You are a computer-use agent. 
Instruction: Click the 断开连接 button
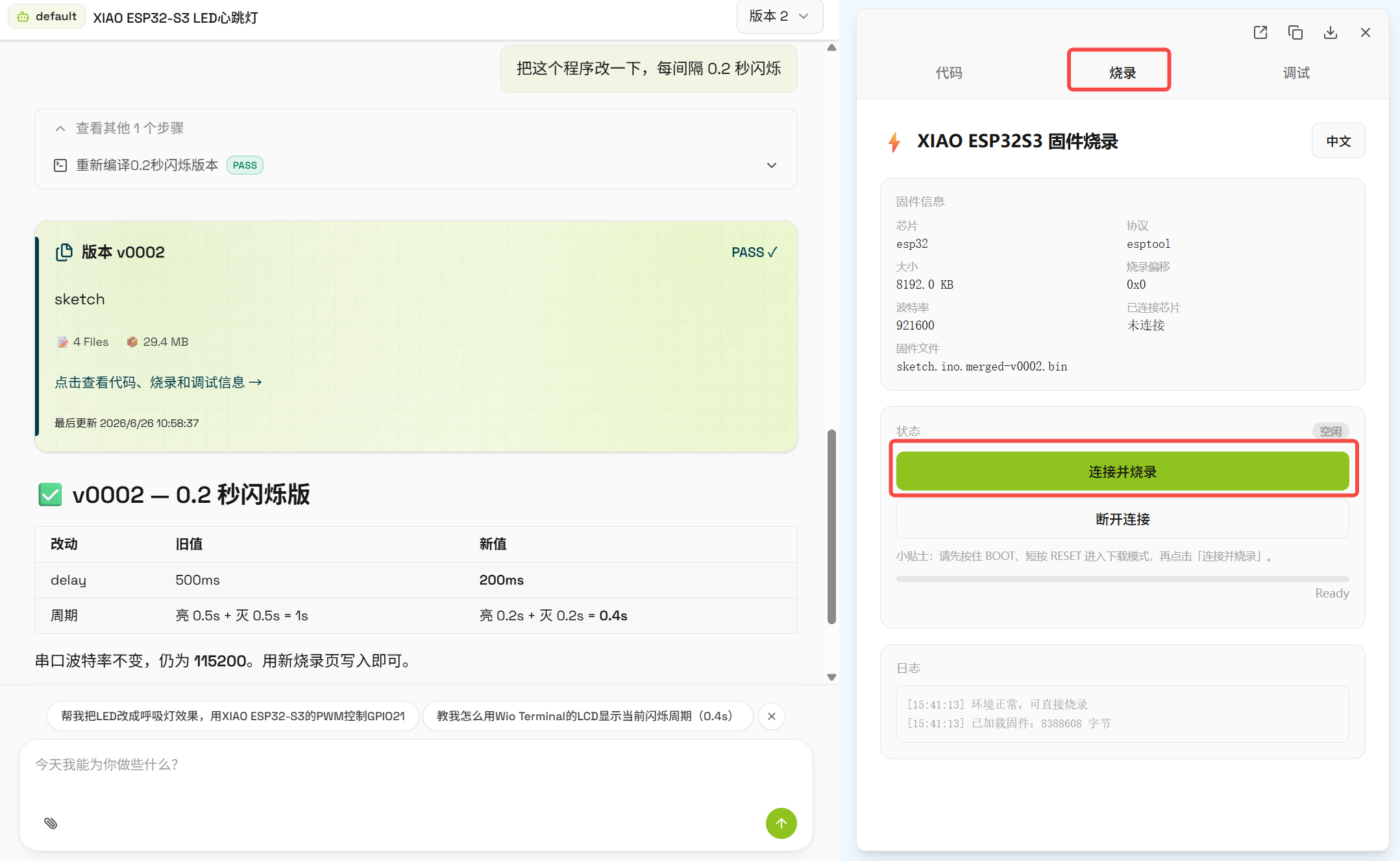pos(1122,519)
